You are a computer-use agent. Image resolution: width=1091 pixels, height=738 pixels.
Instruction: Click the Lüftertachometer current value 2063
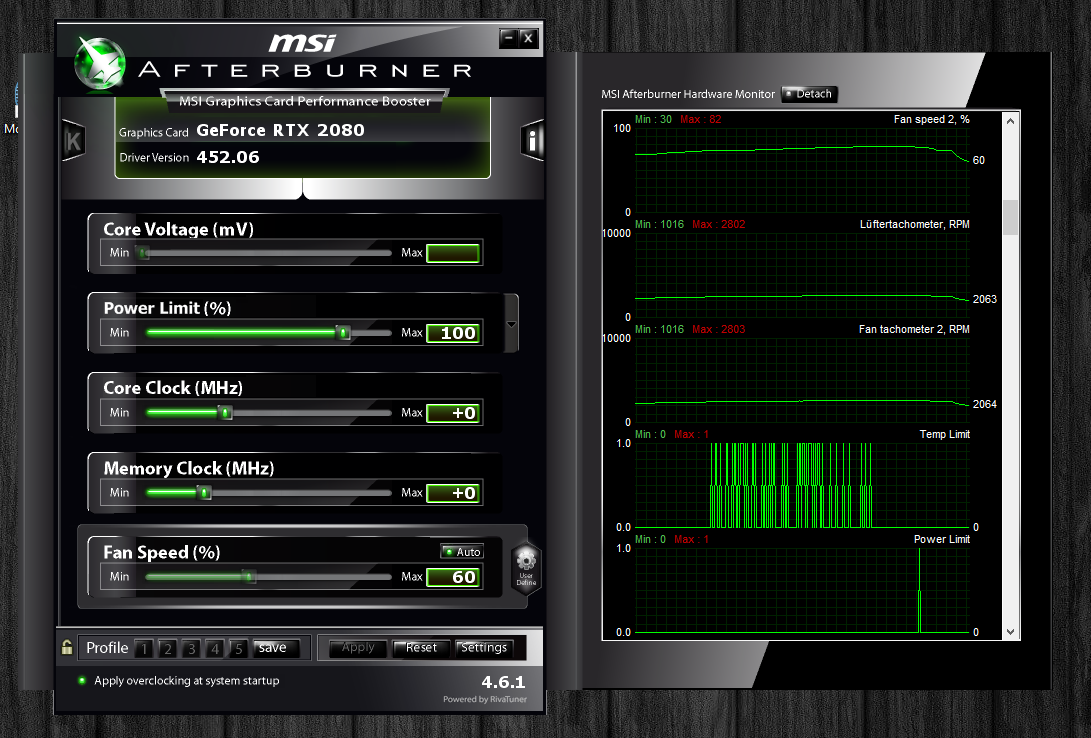tap(985, 299)
